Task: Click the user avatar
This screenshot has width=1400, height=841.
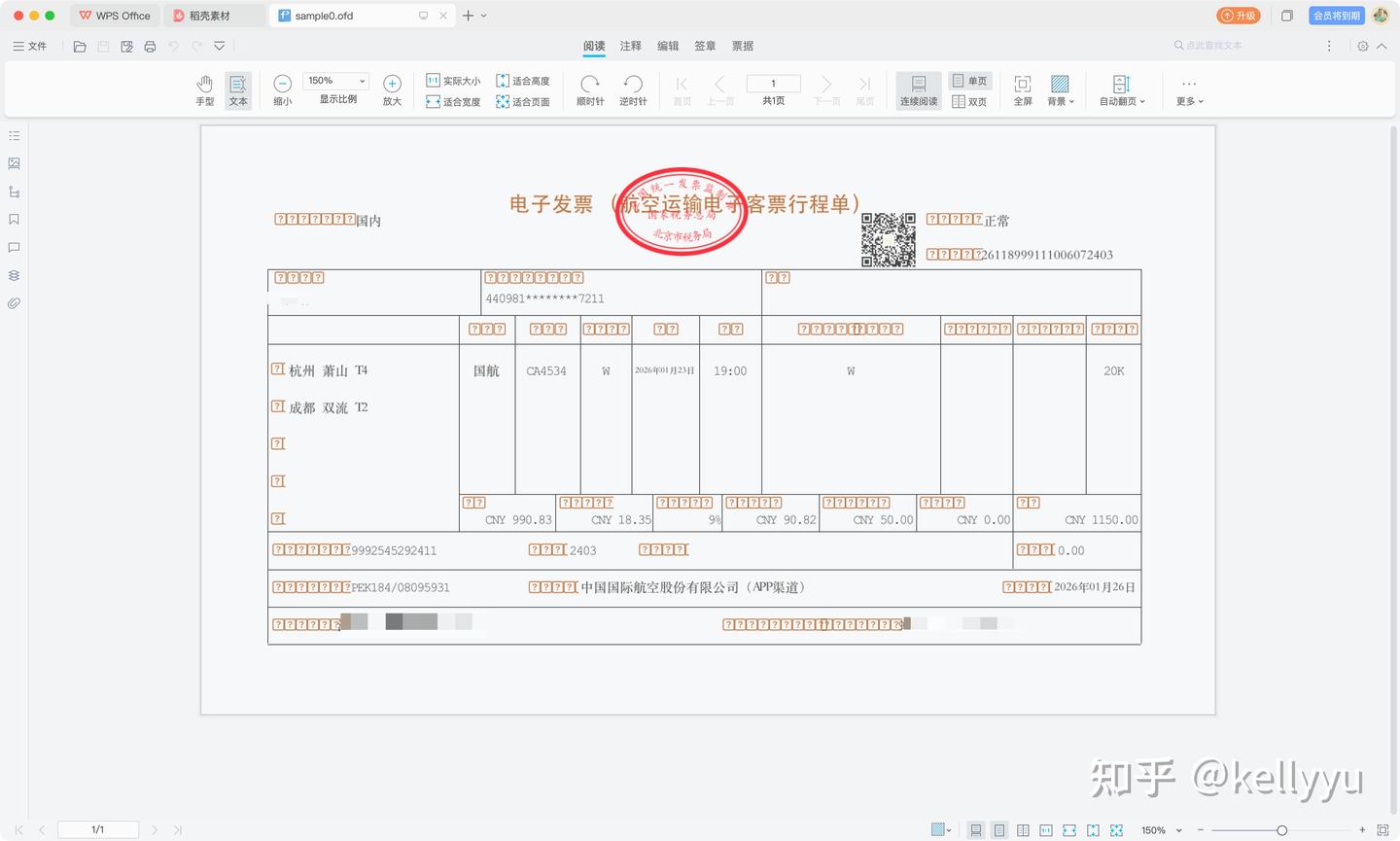Action: (1381, 16)
